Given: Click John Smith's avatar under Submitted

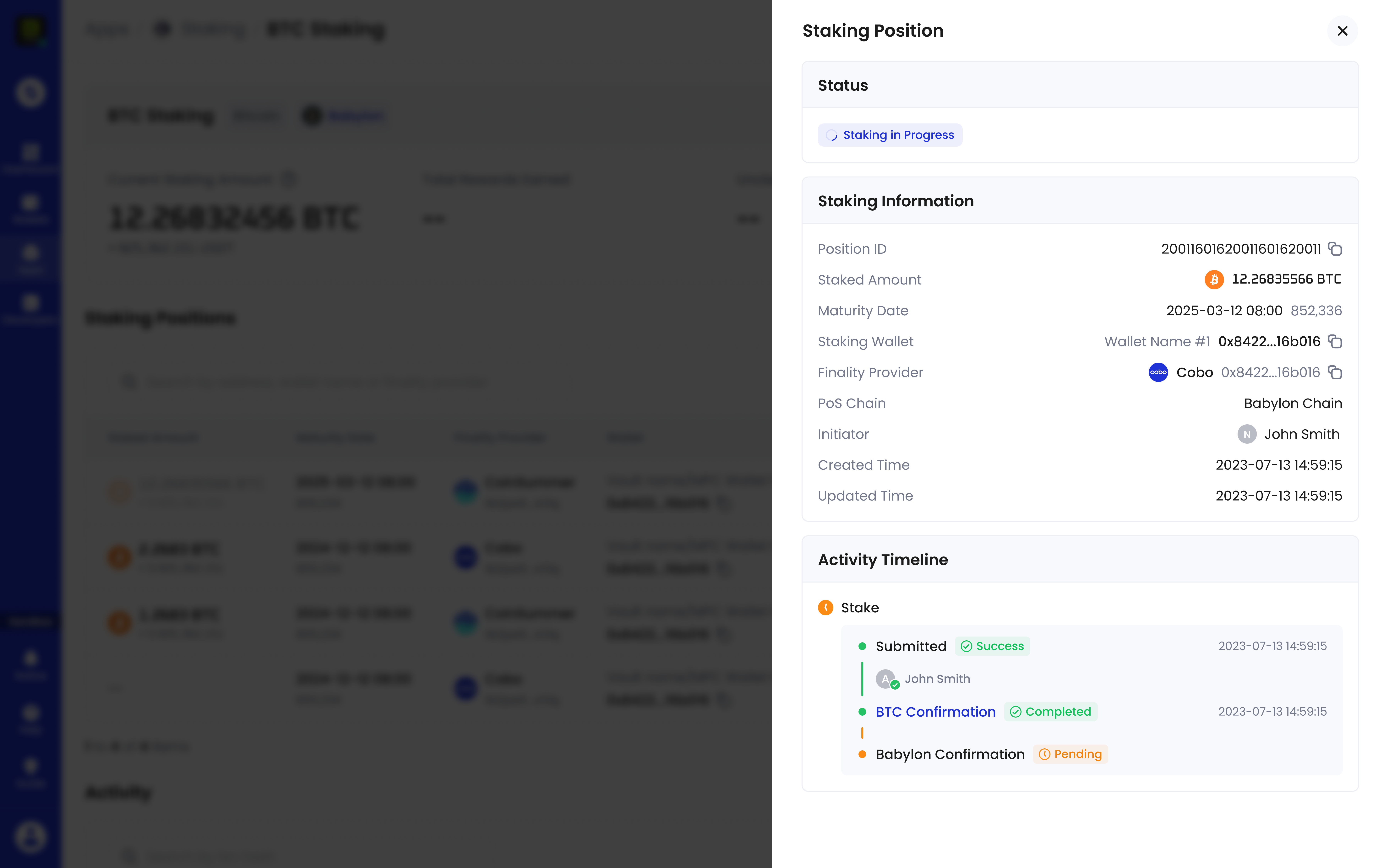Looking at the screenshot, I should [886, 679].
